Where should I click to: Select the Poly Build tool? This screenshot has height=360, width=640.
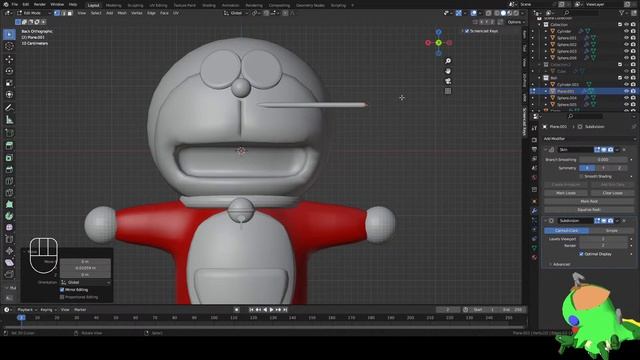[x=9, y=204]
